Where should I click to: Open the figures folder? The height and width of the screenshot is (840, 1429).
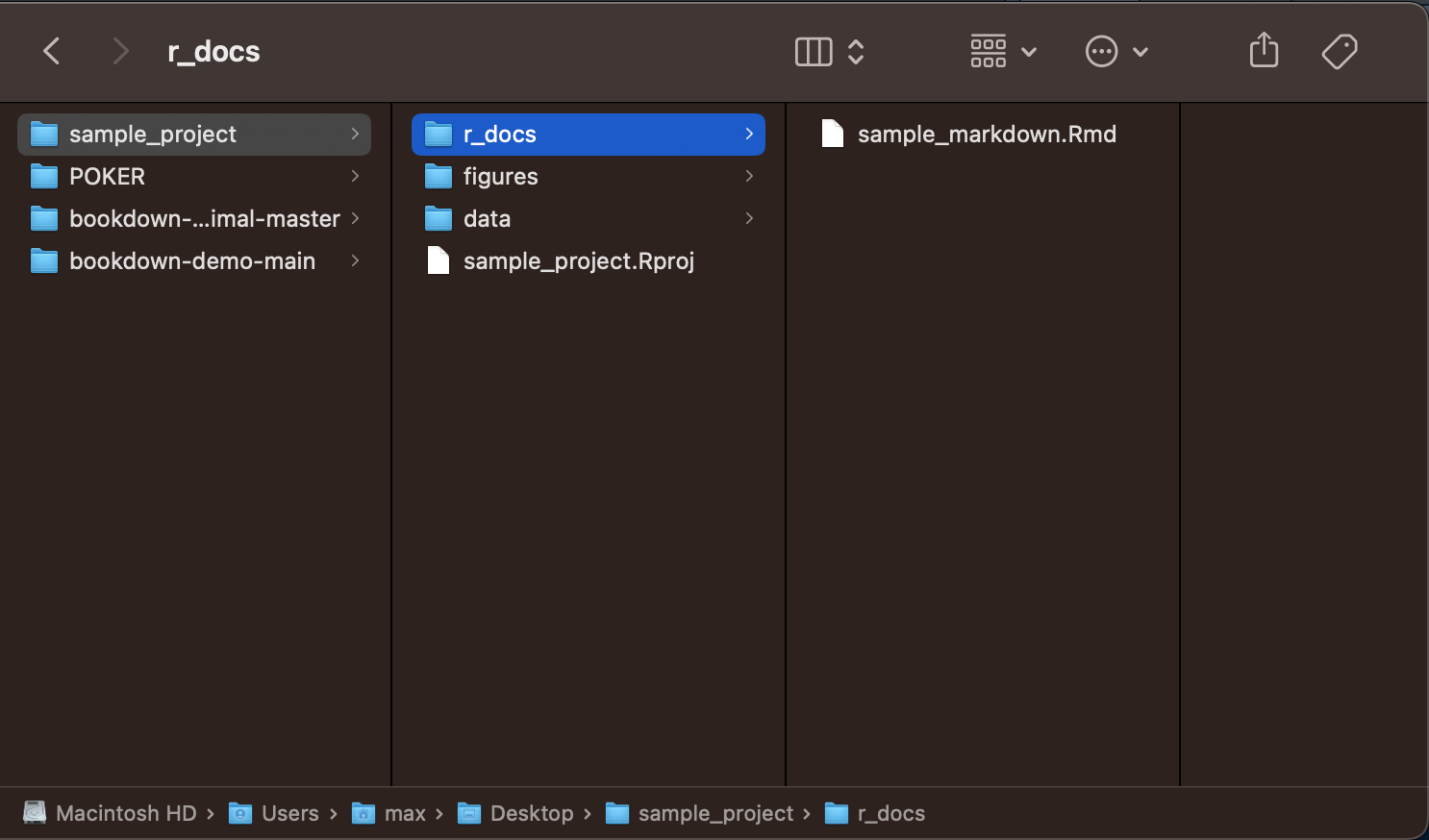tap(500, 177)
